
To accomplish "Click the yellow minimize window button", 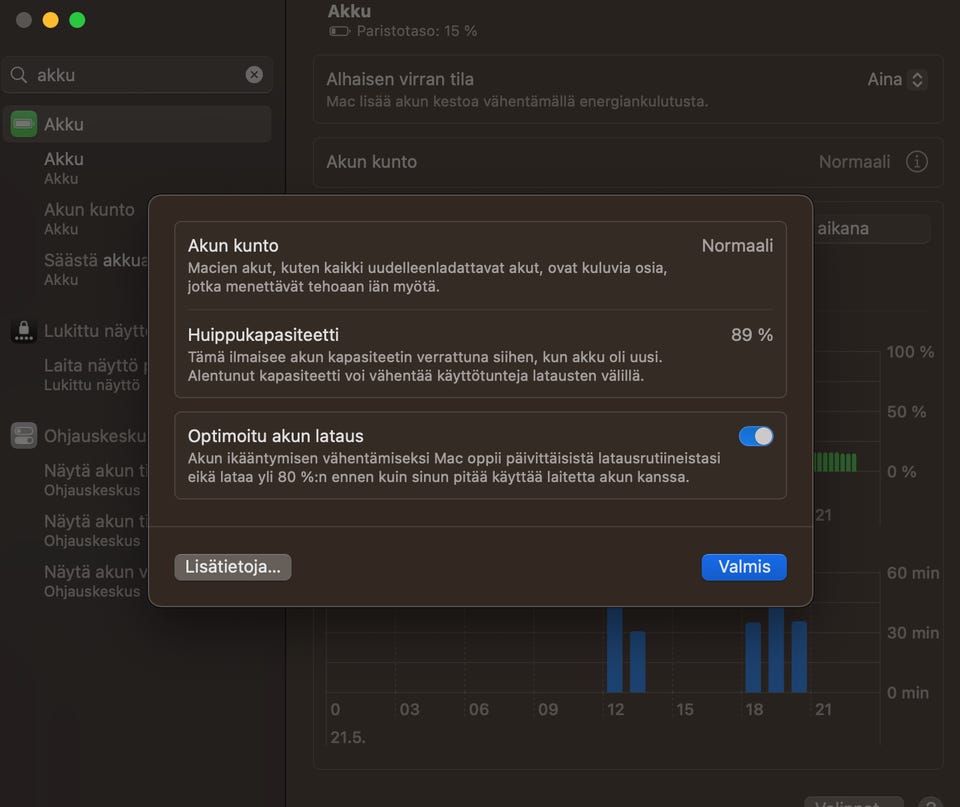I will (50, 20).
